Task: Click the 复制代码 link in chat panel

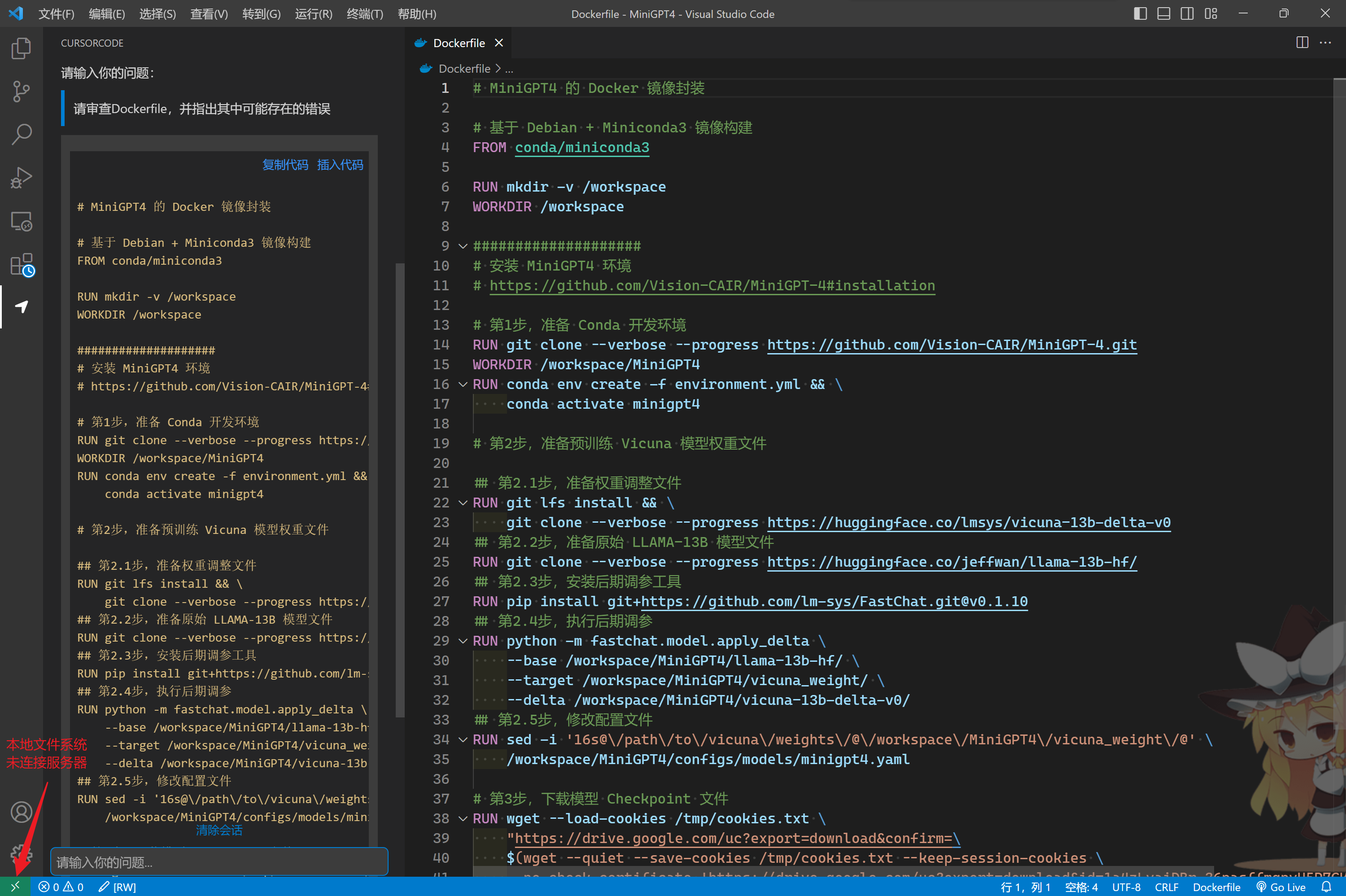Action: click(x=285, y=165)
